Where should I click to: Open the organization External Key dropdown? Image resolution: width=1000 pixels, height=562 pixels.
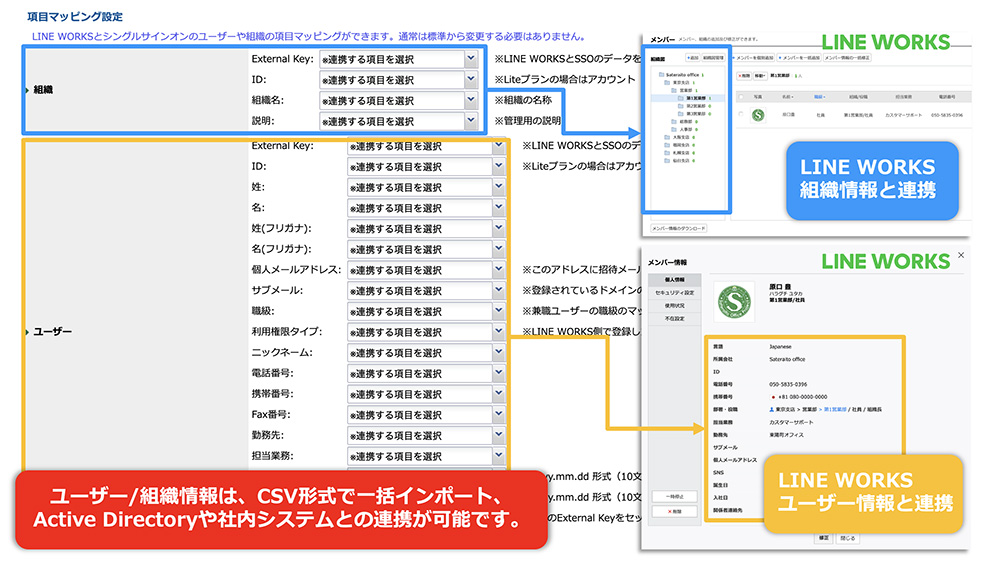[399, 59]
